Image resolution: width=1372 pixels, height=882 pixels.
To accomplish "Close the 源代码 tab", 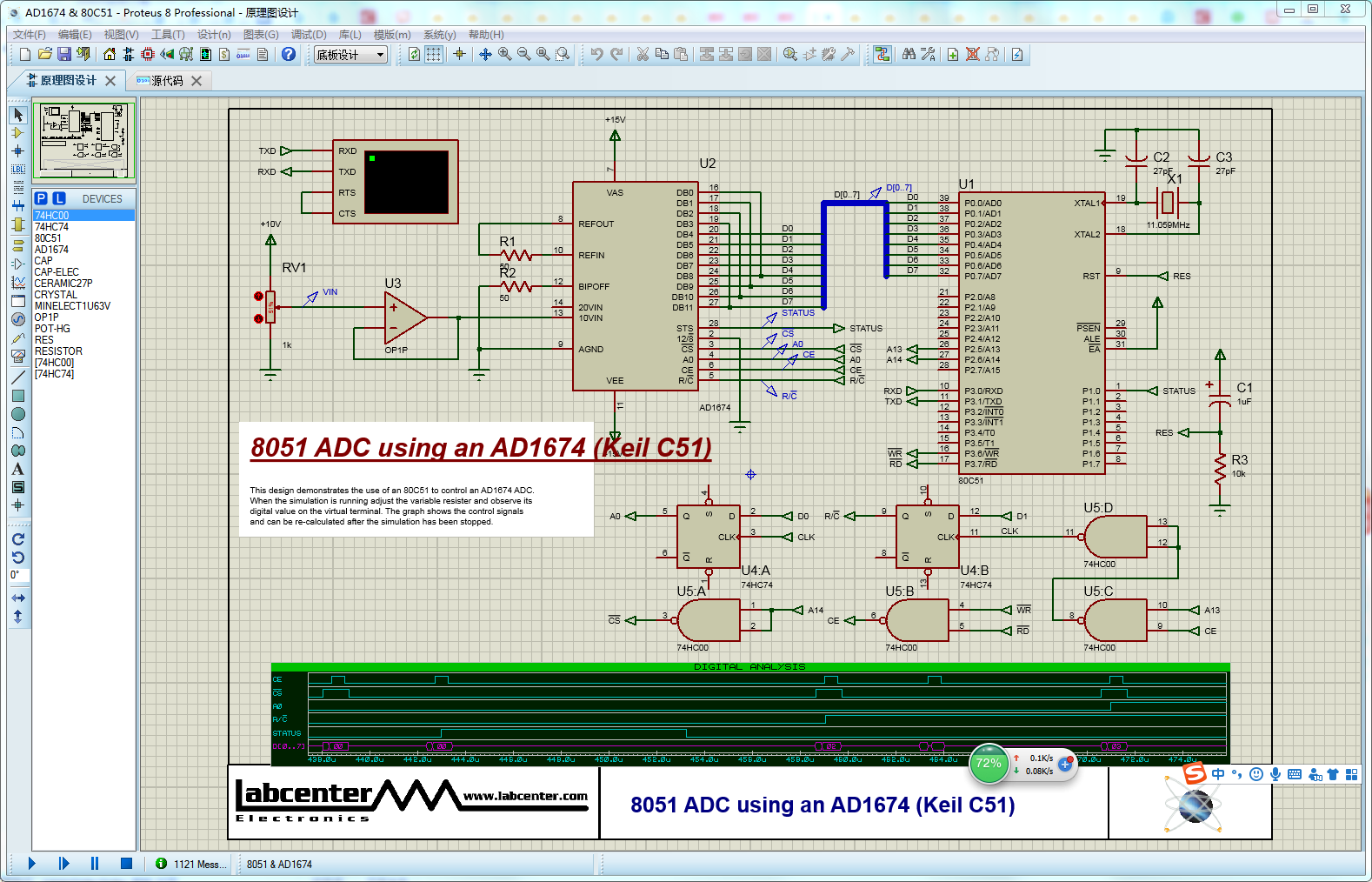I will 196,81.
